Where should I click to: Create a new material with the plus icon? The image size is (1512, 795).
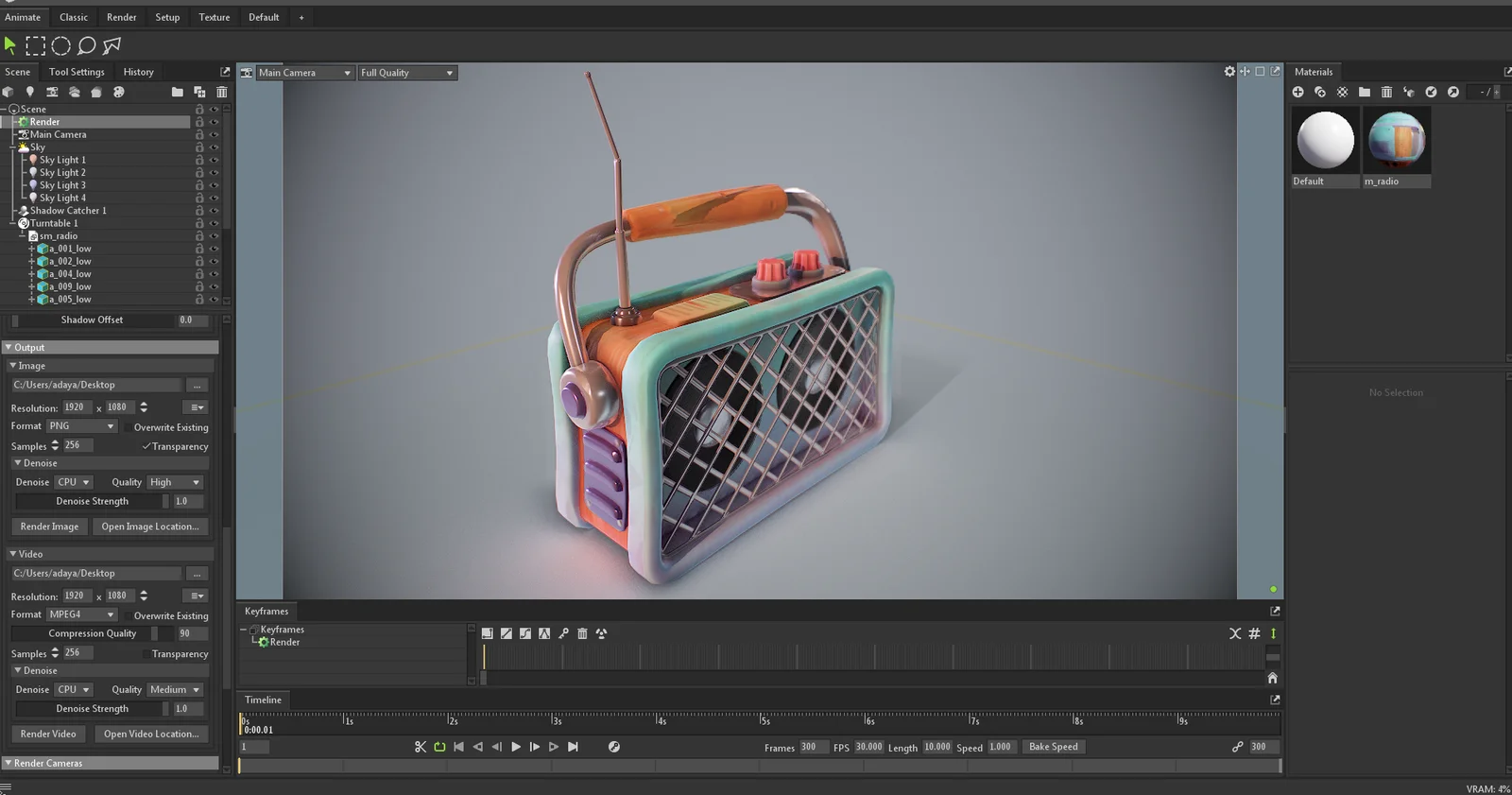point(1297,92)
